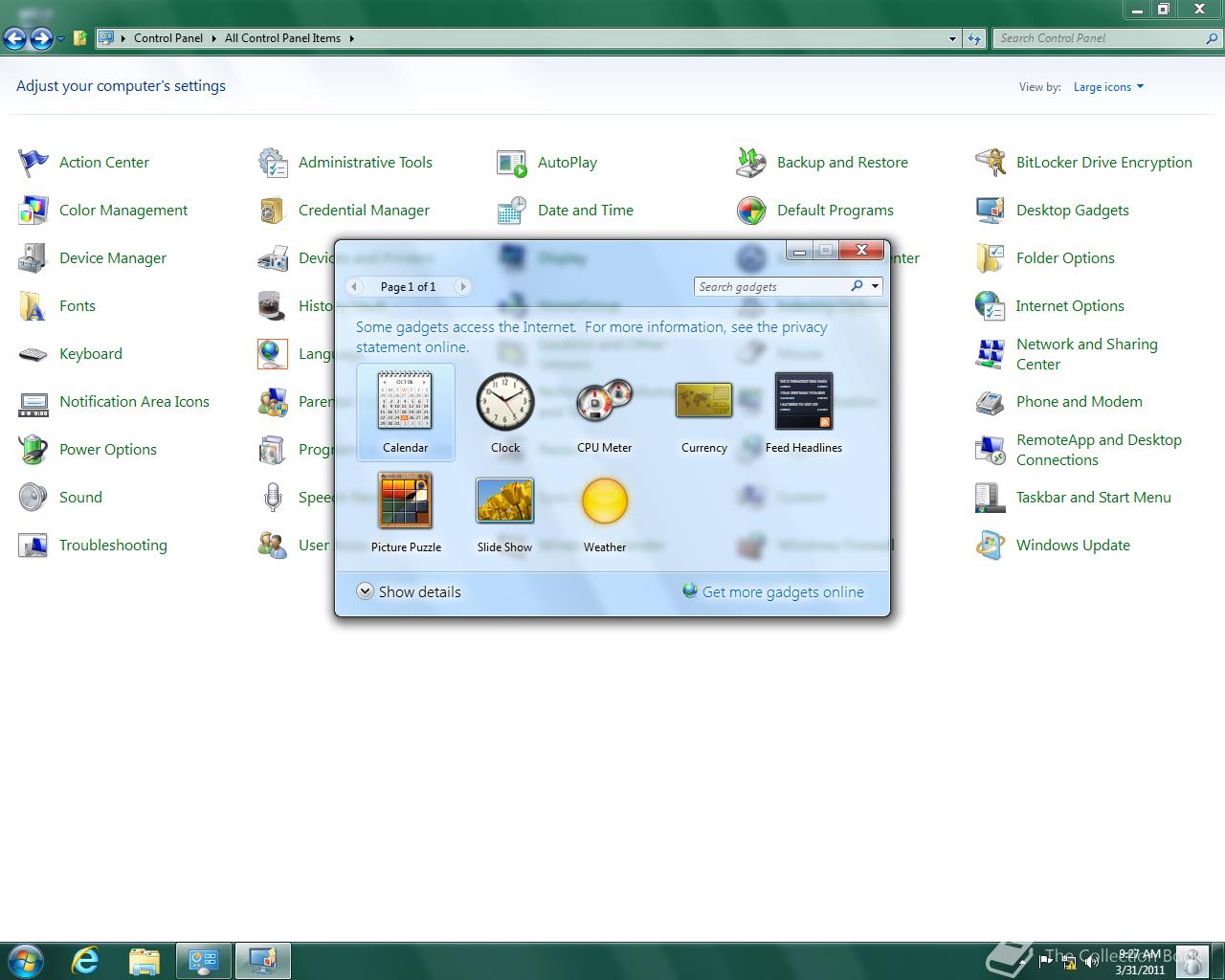The width and height of the screenshot is (1225, 980).
Task: Open Credential Manager icon
Action: (x=273, y=211)
